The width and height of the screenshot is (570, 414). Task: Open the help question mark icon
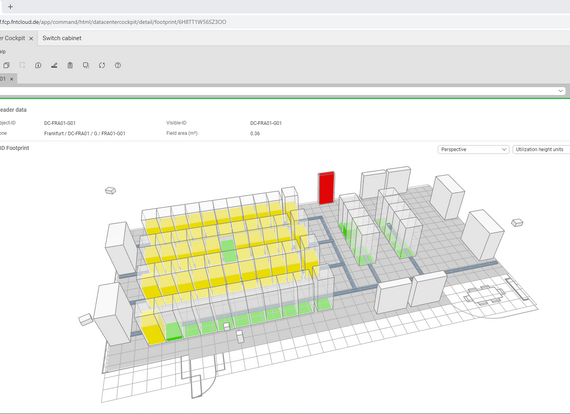click(x=118, y=65)
